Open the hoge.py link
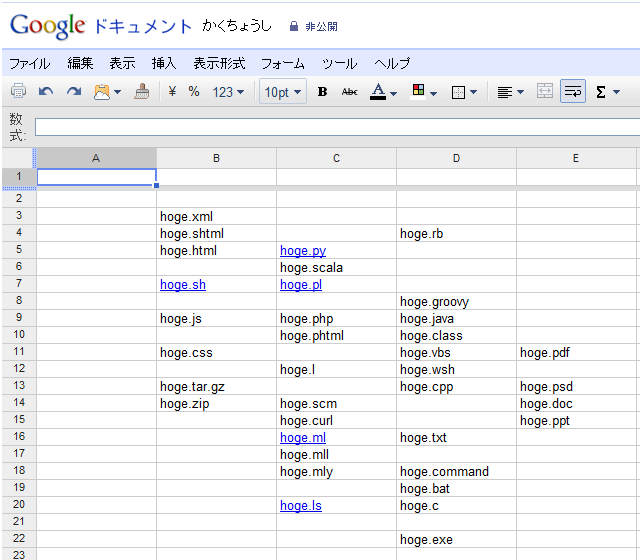The width and height of the screenshot is (640, 560). pyautogui.click(x=303, y=251)
